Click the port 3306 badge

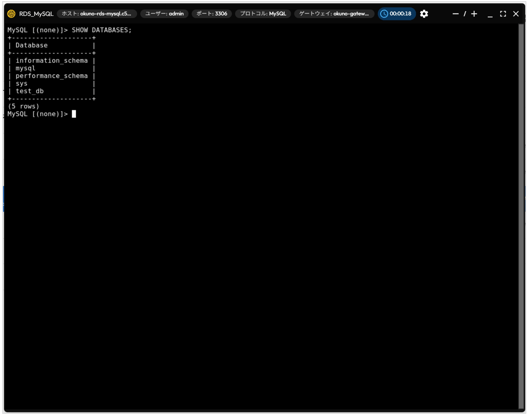(211, 14)
